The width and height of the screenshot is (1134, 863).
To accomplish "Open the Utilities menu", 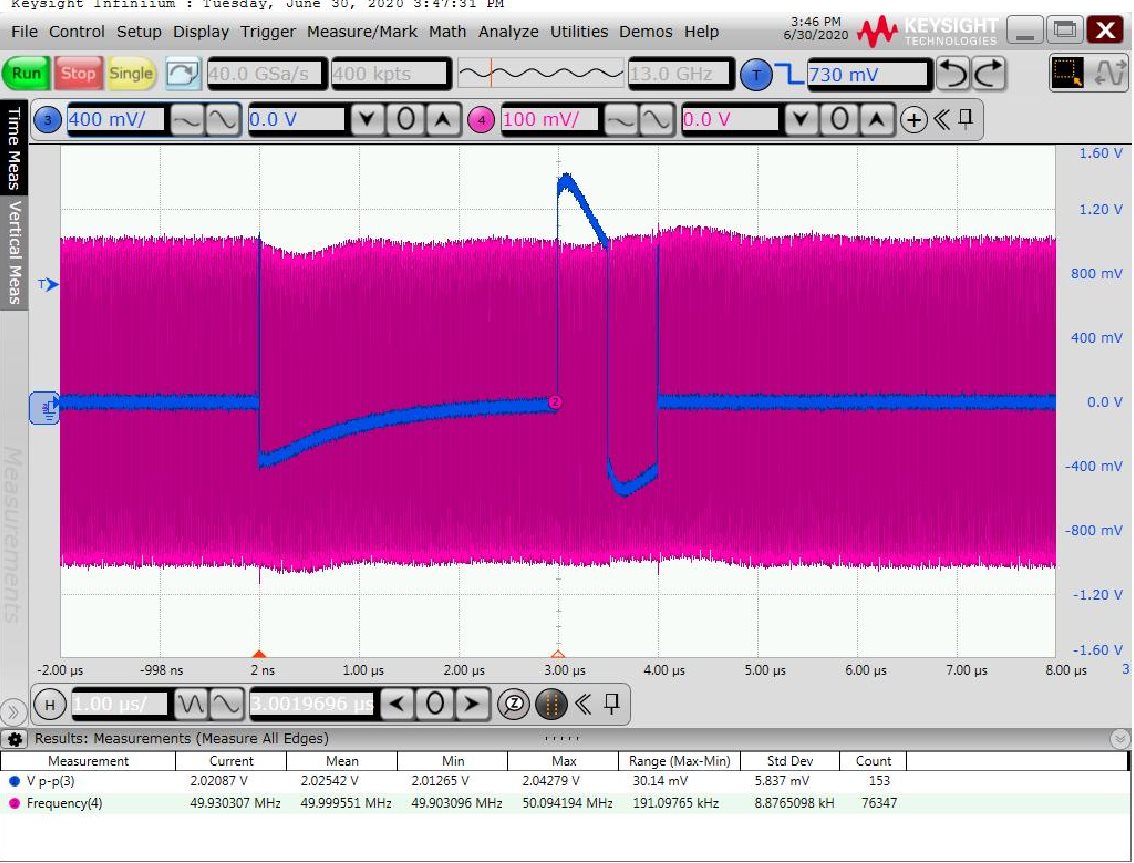I will (579, 32).
